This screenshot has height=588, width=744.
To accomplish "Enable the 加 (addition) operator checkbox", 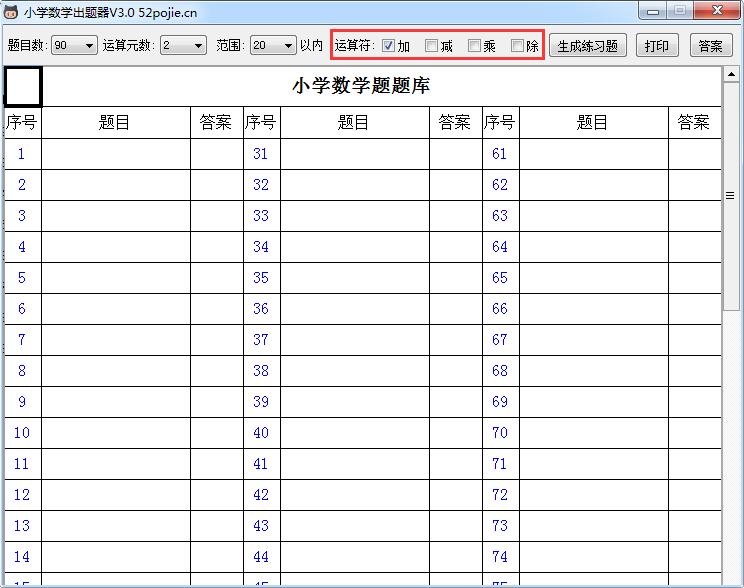I will tap(389, 46).
